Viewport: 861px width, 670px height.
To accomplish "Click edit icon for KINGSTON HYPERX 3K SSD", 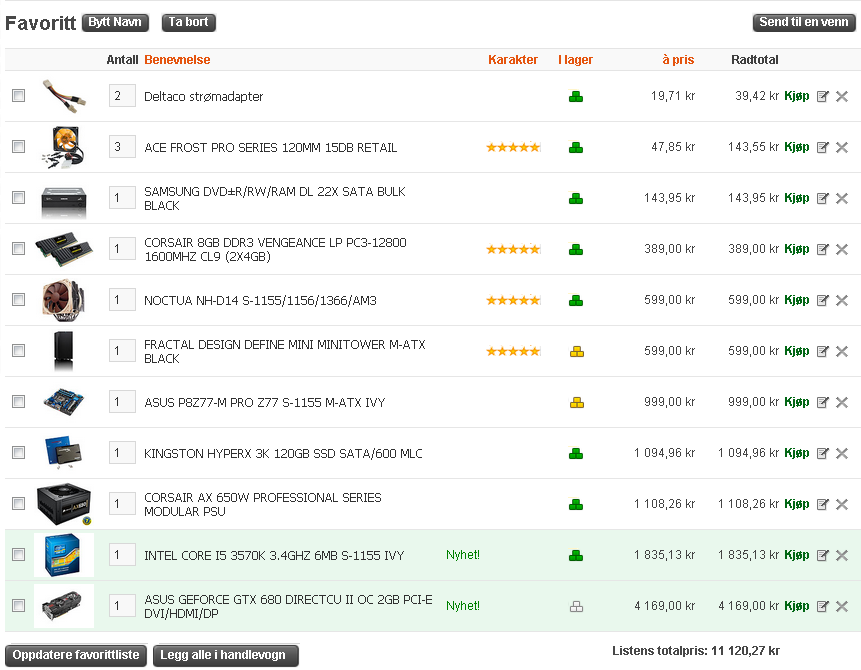I will (x=822, y=453).
